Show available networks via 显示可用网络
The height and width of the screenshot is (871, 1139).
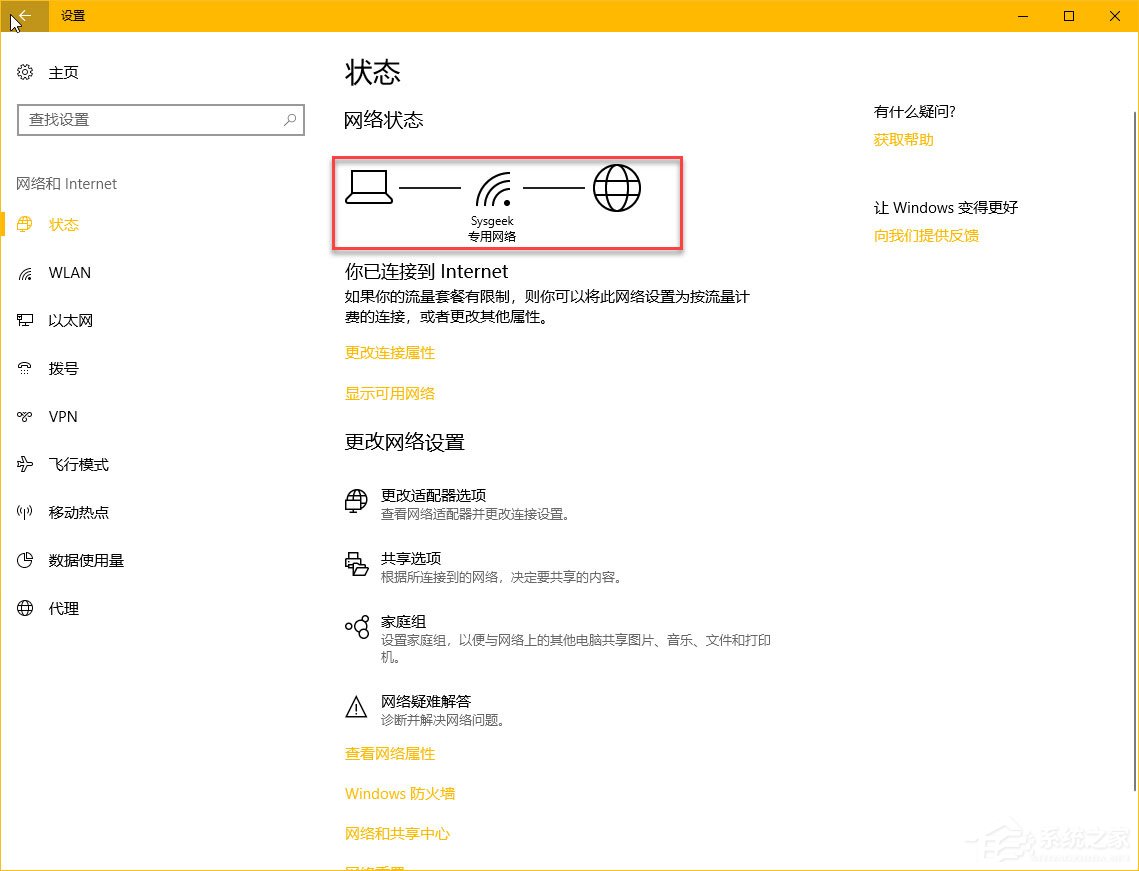tap(390, 393)
